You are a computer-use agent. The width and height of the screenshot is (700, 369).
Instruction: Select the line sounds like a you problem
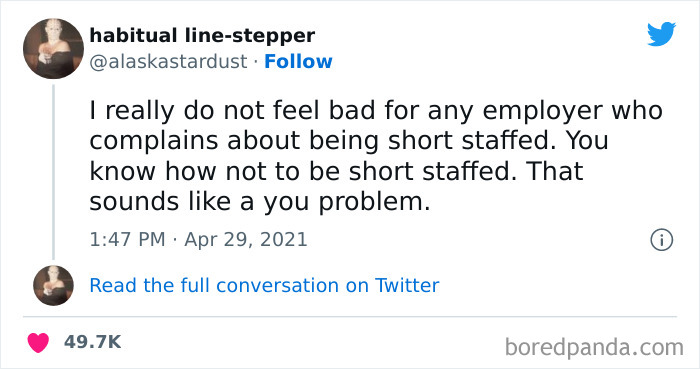coord(260,202)
